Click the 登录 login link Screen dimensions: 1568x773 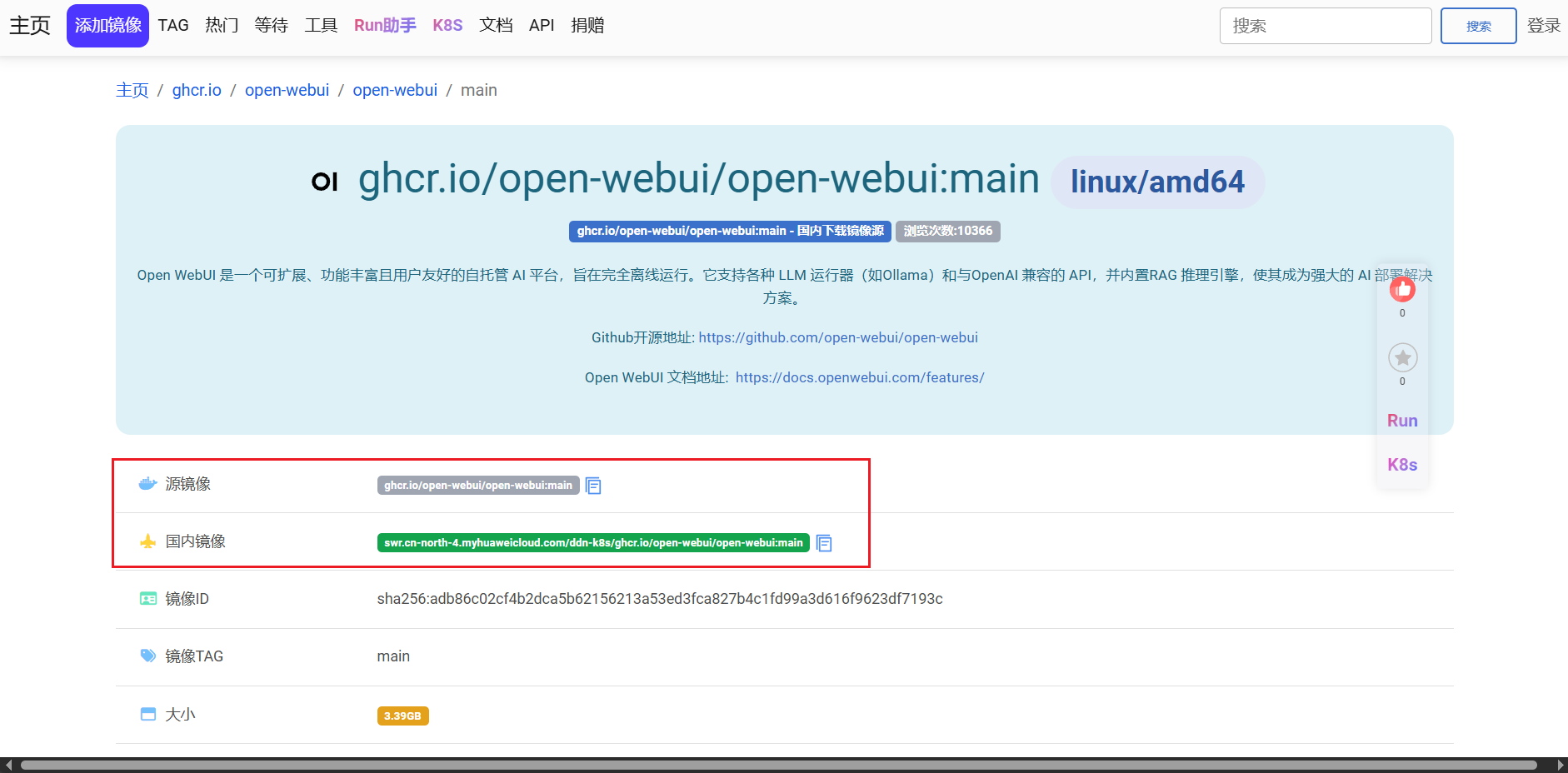1544,25
